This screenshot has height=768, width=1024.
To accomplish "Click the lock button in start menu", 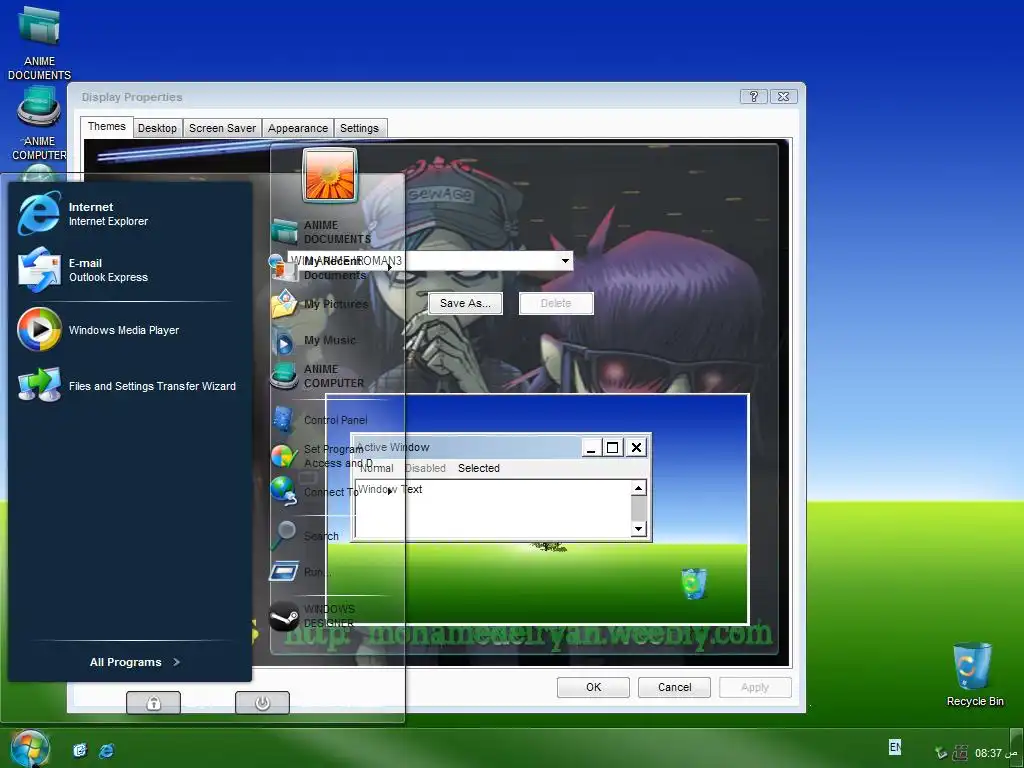I will (x=153, y=703).
